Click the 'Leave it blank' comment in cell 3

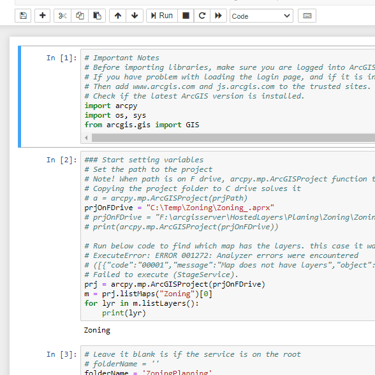[193, 354]
